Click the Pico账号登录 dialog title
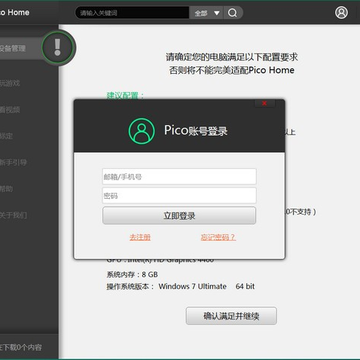360x360 pixels. pos(196,131)
